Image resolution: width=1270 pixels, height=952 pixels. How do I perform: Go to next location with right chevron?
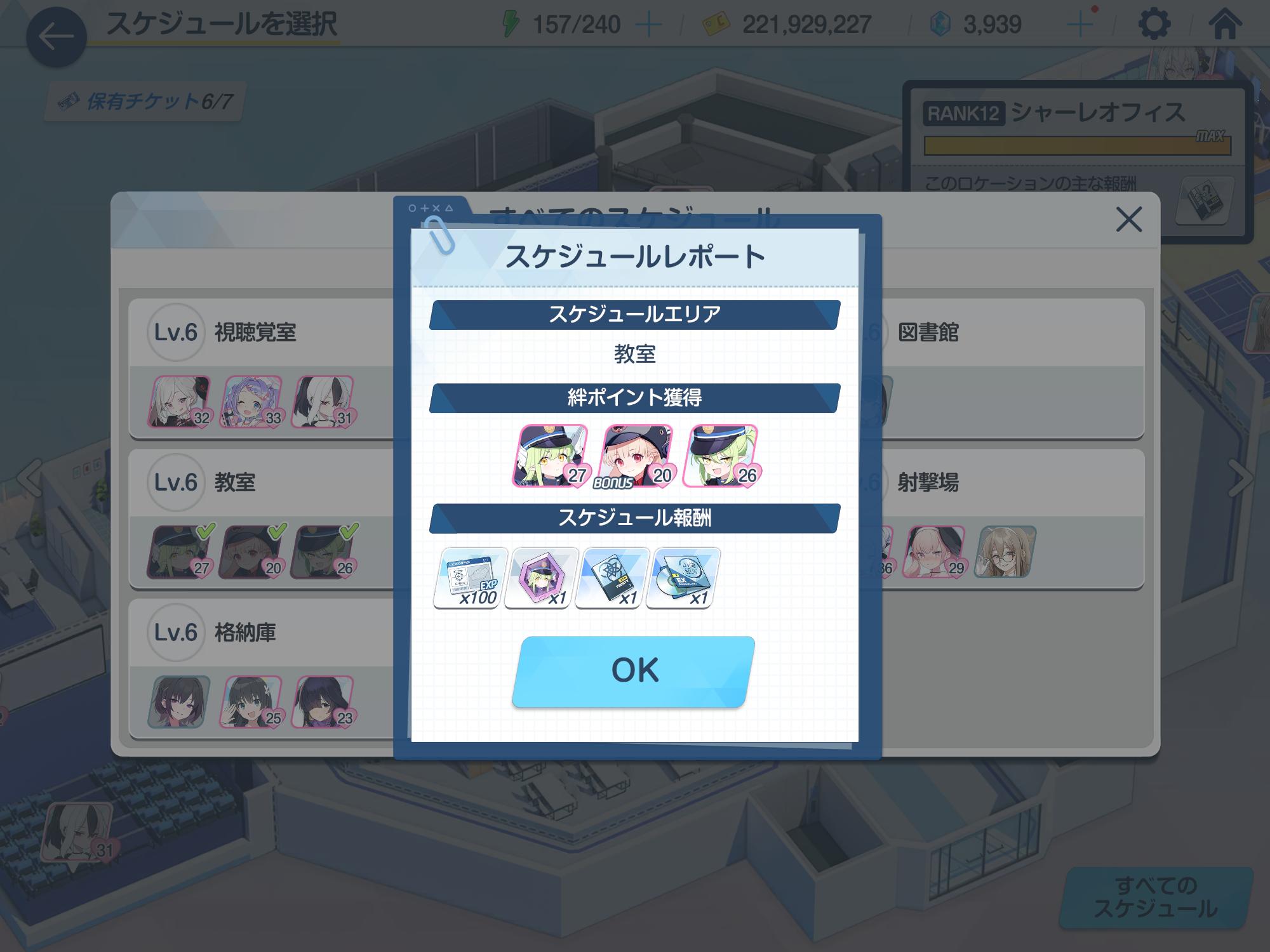[1239, 478]
